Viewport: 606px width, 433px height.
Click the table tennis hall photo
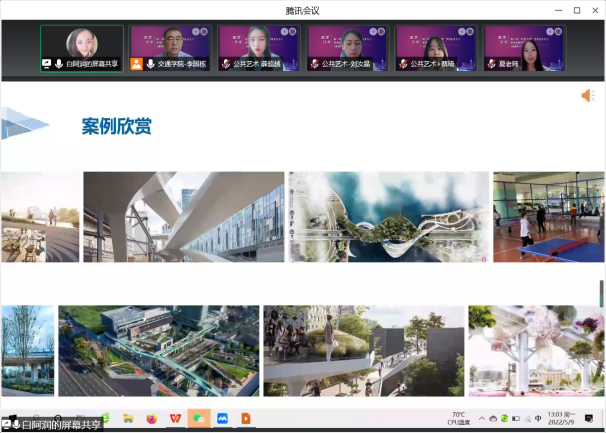pos(548,217)
